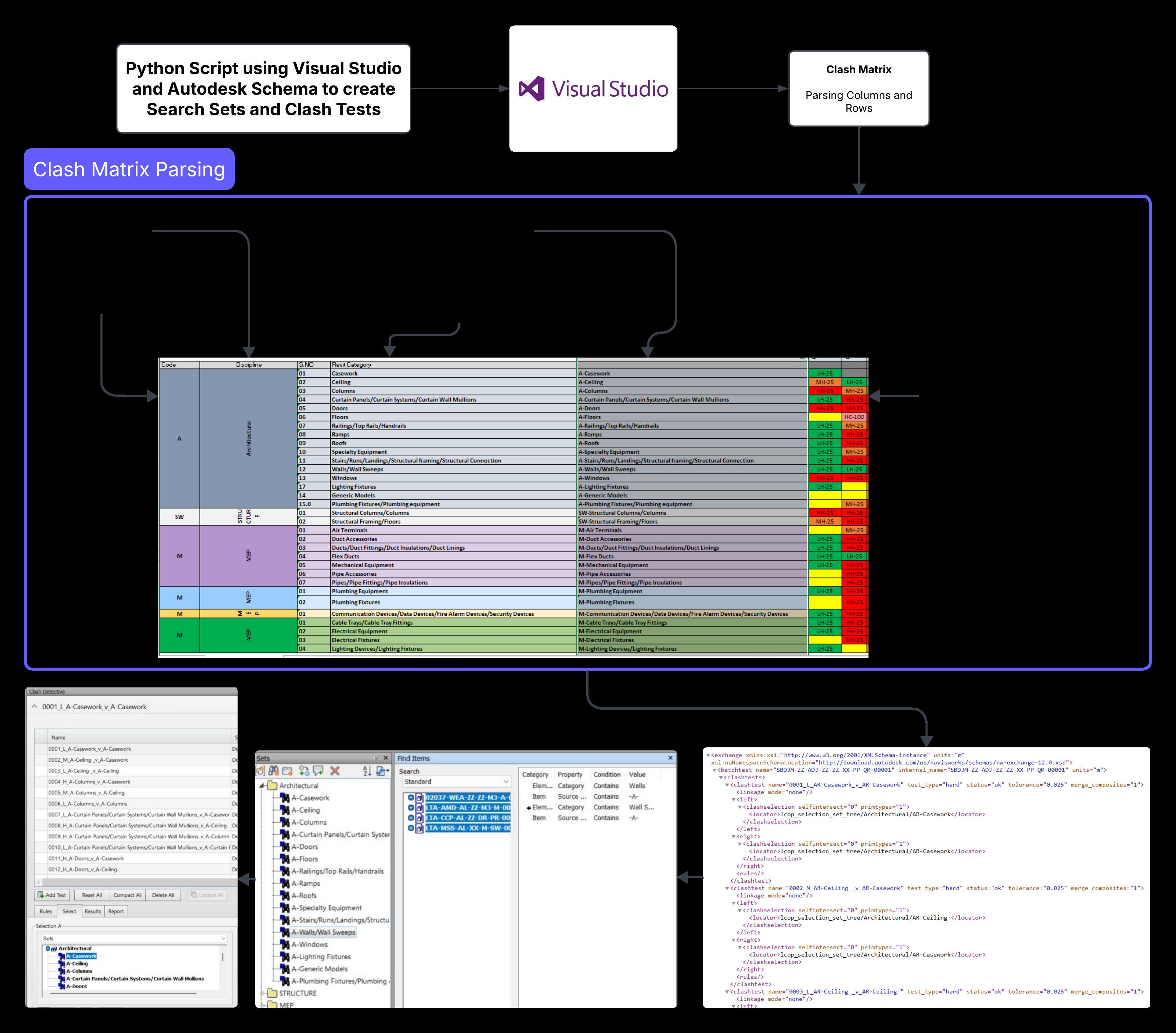Switch to the Results tab

point(93,911)
